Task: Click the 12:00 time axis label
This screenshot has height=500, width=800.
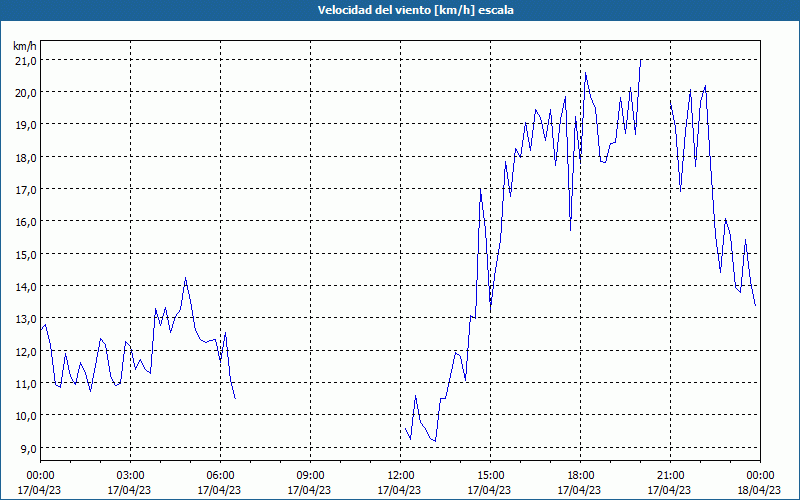Action: click(401, 476)
